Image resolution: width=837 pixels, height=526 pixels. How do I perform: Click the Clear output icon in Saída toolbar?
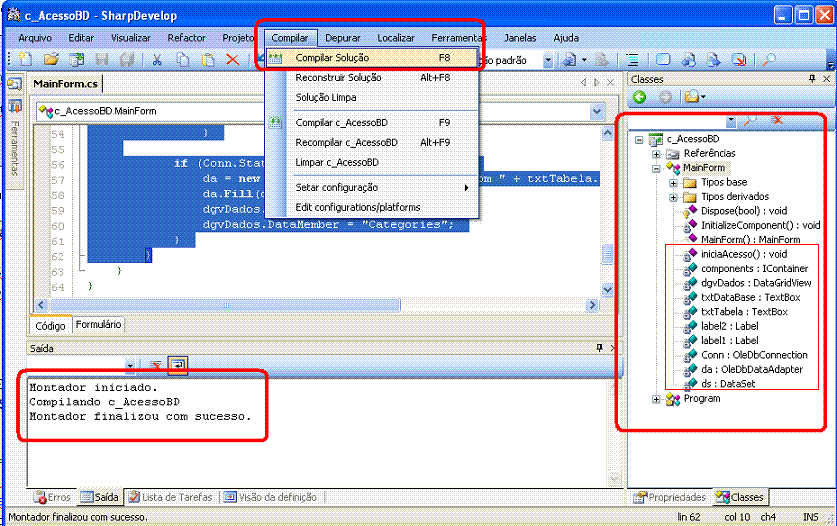(x=155, y=365)
